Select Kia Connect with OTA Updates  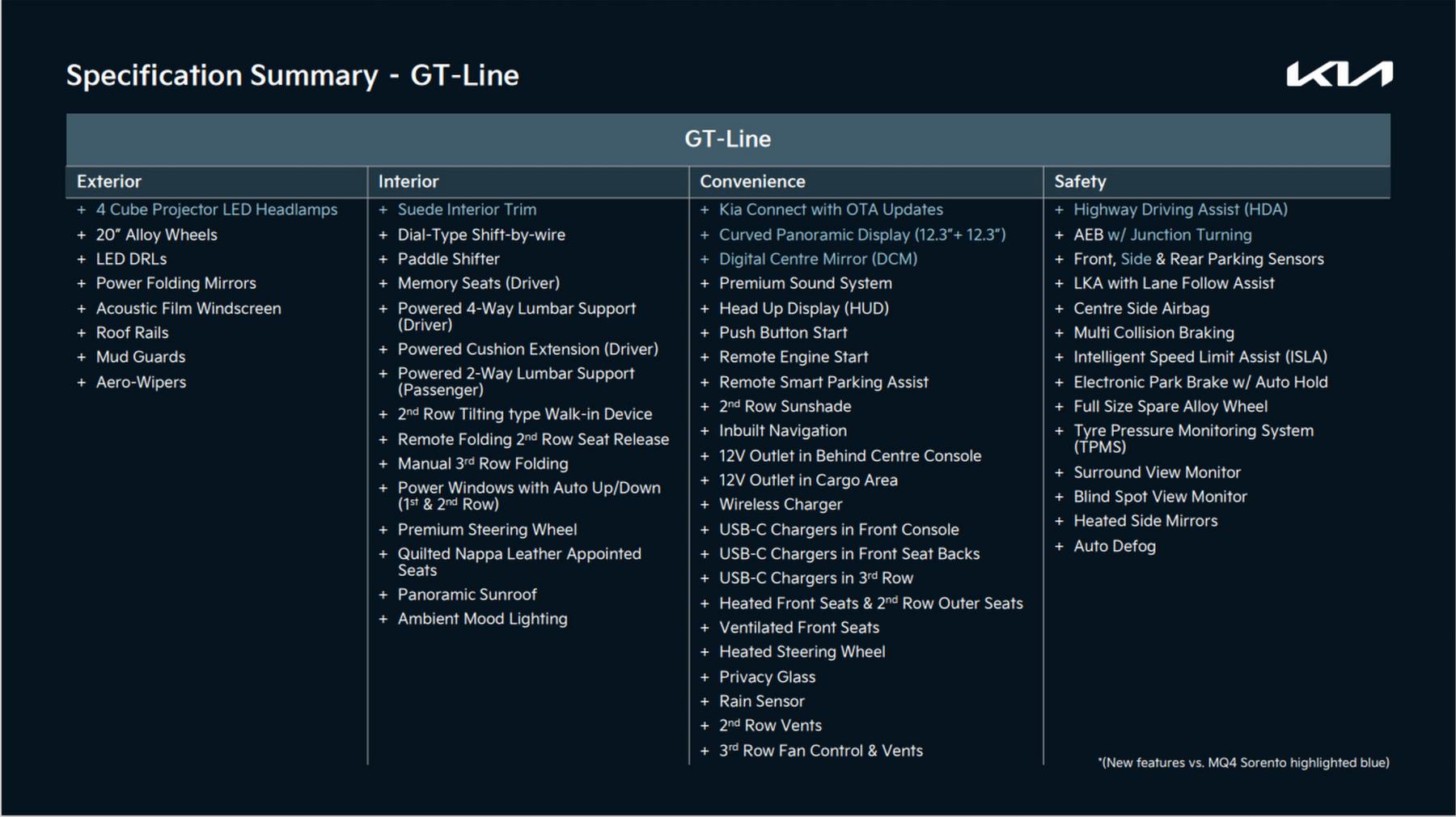tap(831, 210)
